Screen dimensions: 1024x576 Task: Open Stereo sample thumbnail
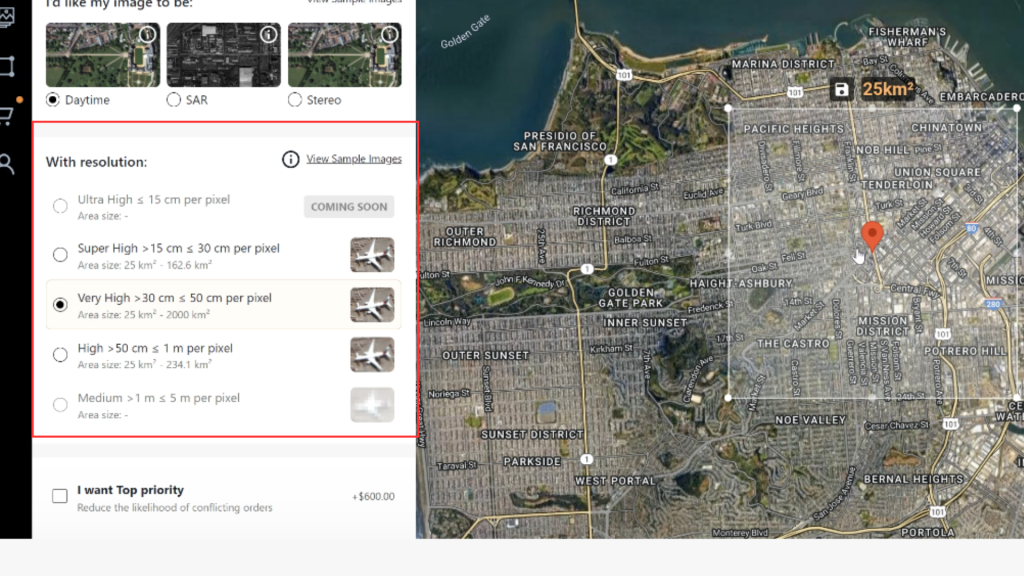[345, 55]
